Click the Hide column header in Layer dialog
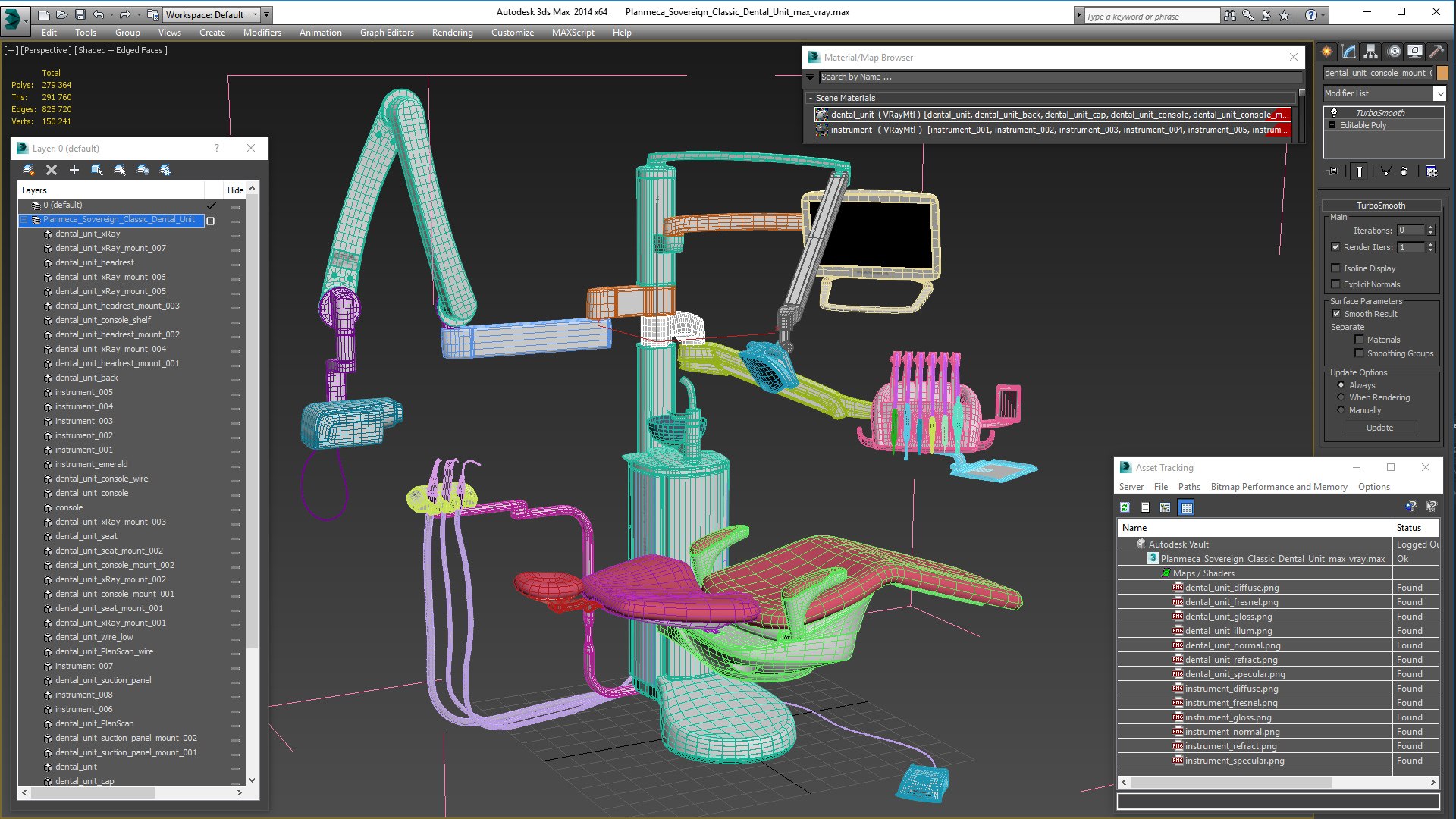 [235, 190]
